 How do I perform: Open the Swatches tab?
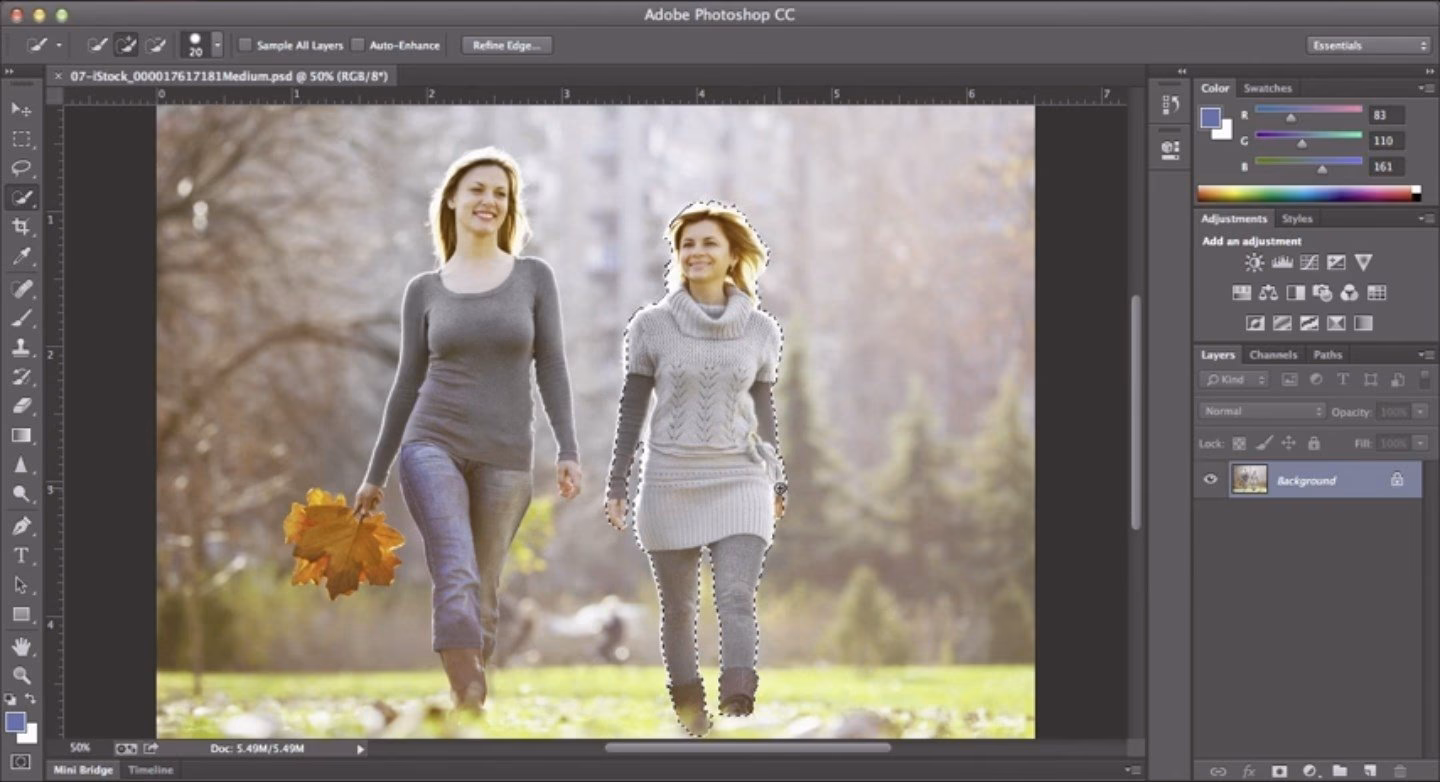pyautogui.click(x=1267, y=88)
